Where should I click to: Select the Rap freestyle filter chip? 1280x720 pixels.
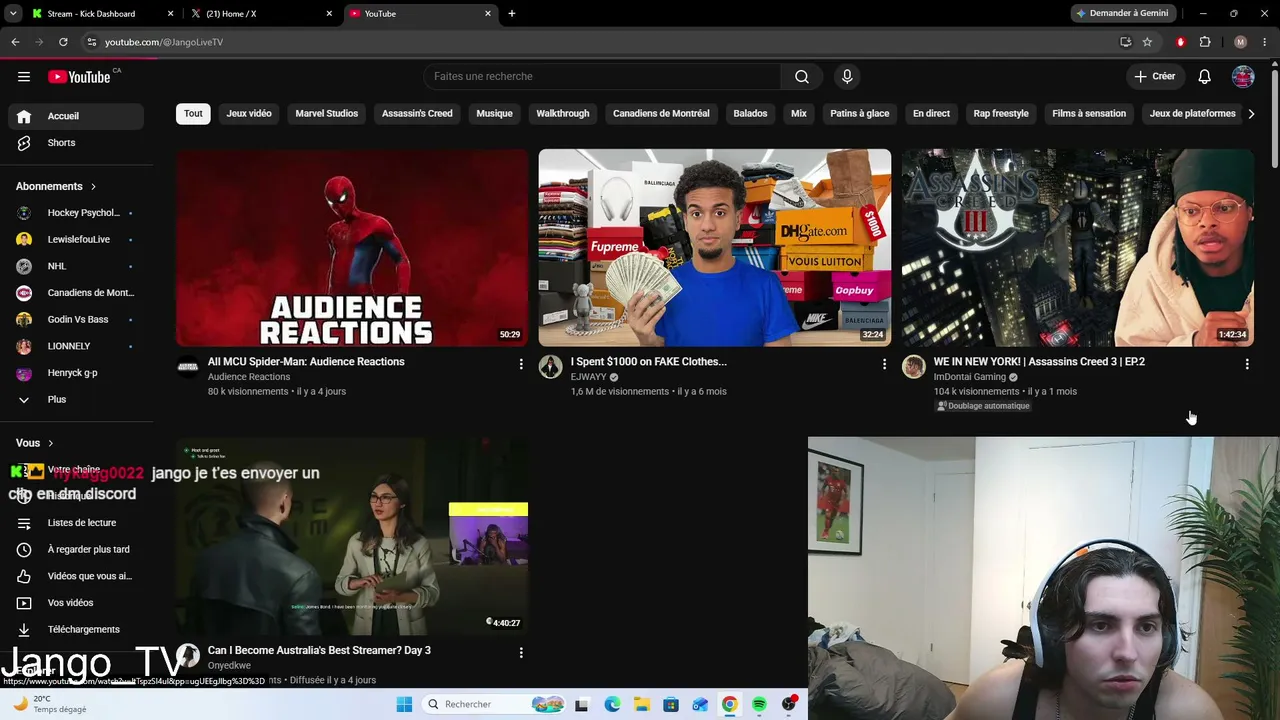pos(1001,114)
